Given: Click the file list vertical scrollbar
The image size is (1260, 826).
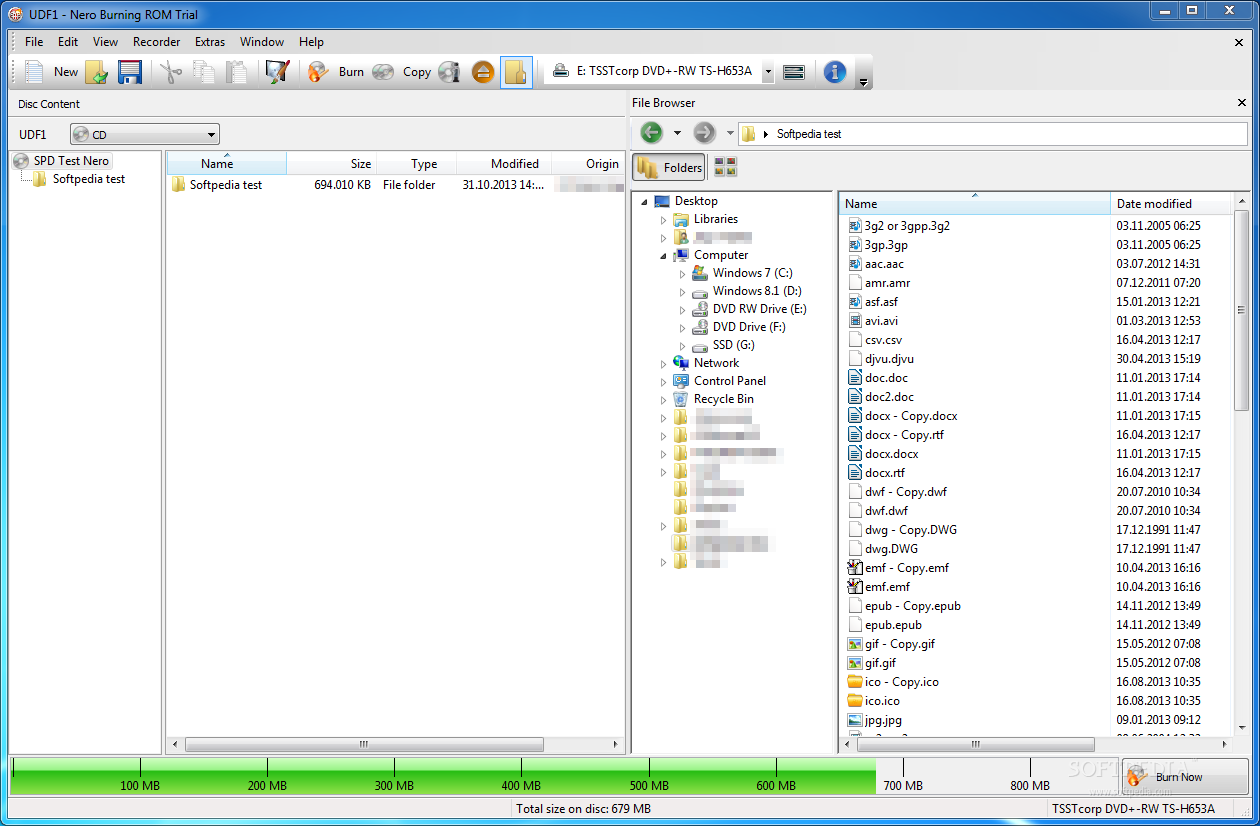Looking at the screenshot, I should 1241,310.
